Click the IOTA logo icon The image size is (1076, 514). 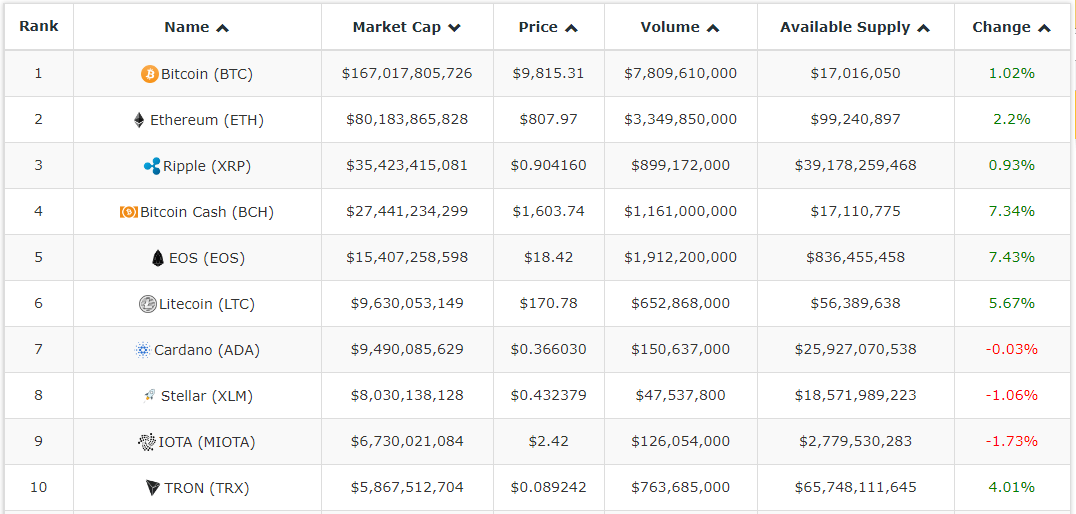tap(147, 442)
